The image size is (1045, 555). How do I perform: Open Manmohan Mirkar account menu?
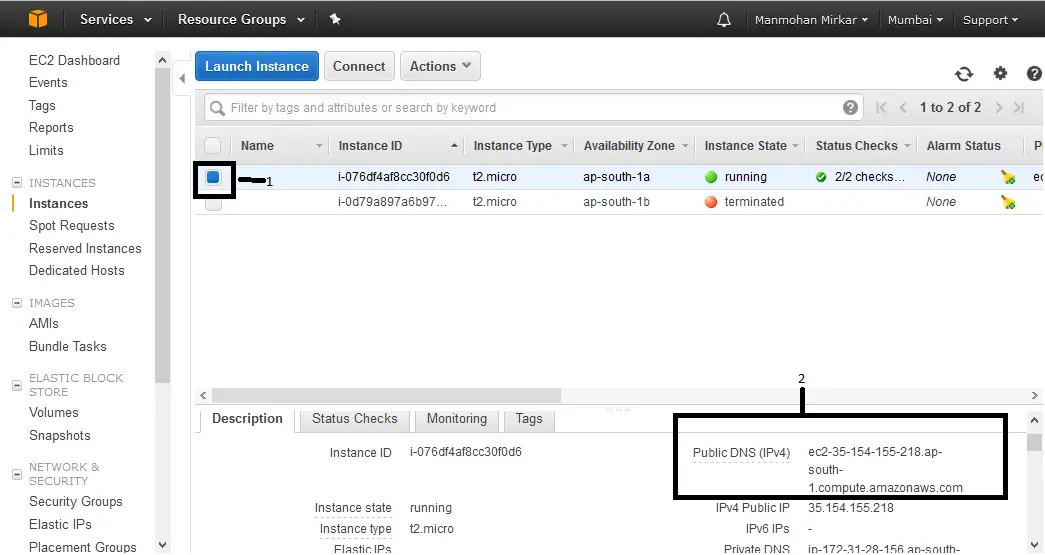(x=811, y=20)
